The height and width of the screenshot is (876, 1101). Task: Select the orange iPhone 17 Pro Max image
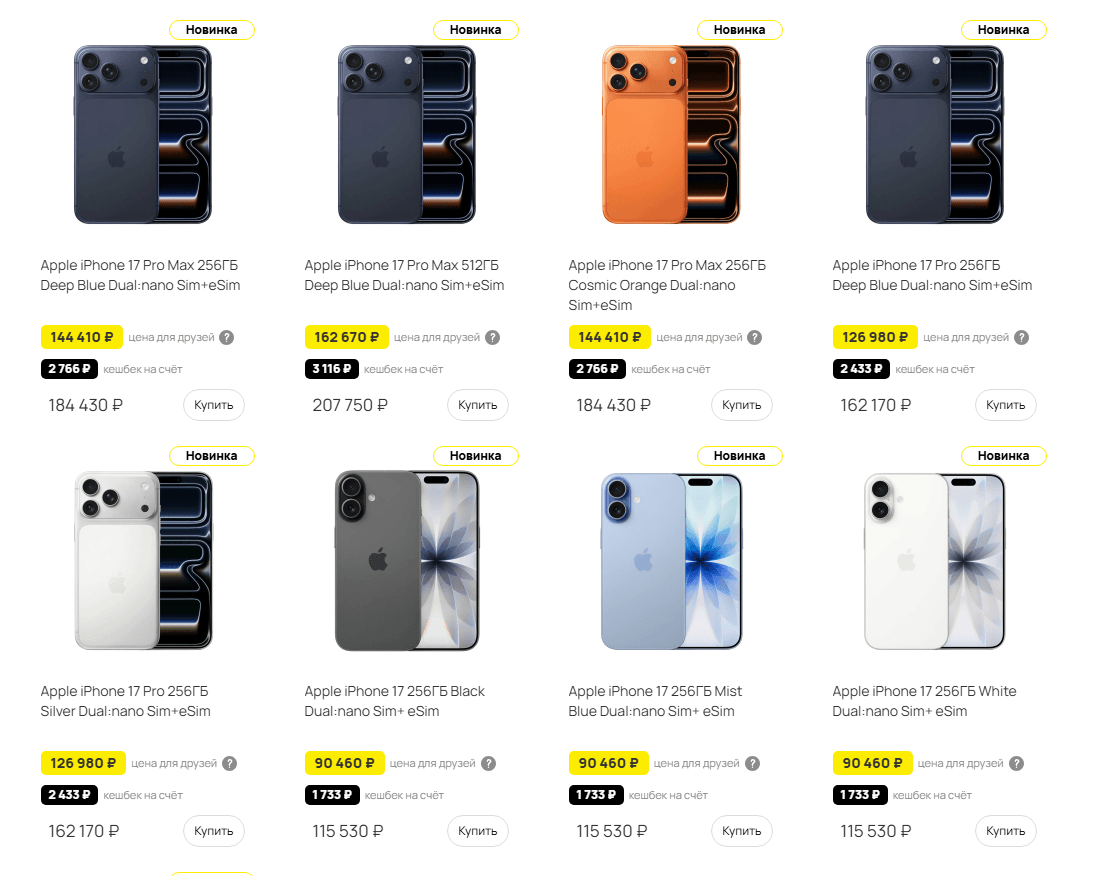(x=671, y=135)
